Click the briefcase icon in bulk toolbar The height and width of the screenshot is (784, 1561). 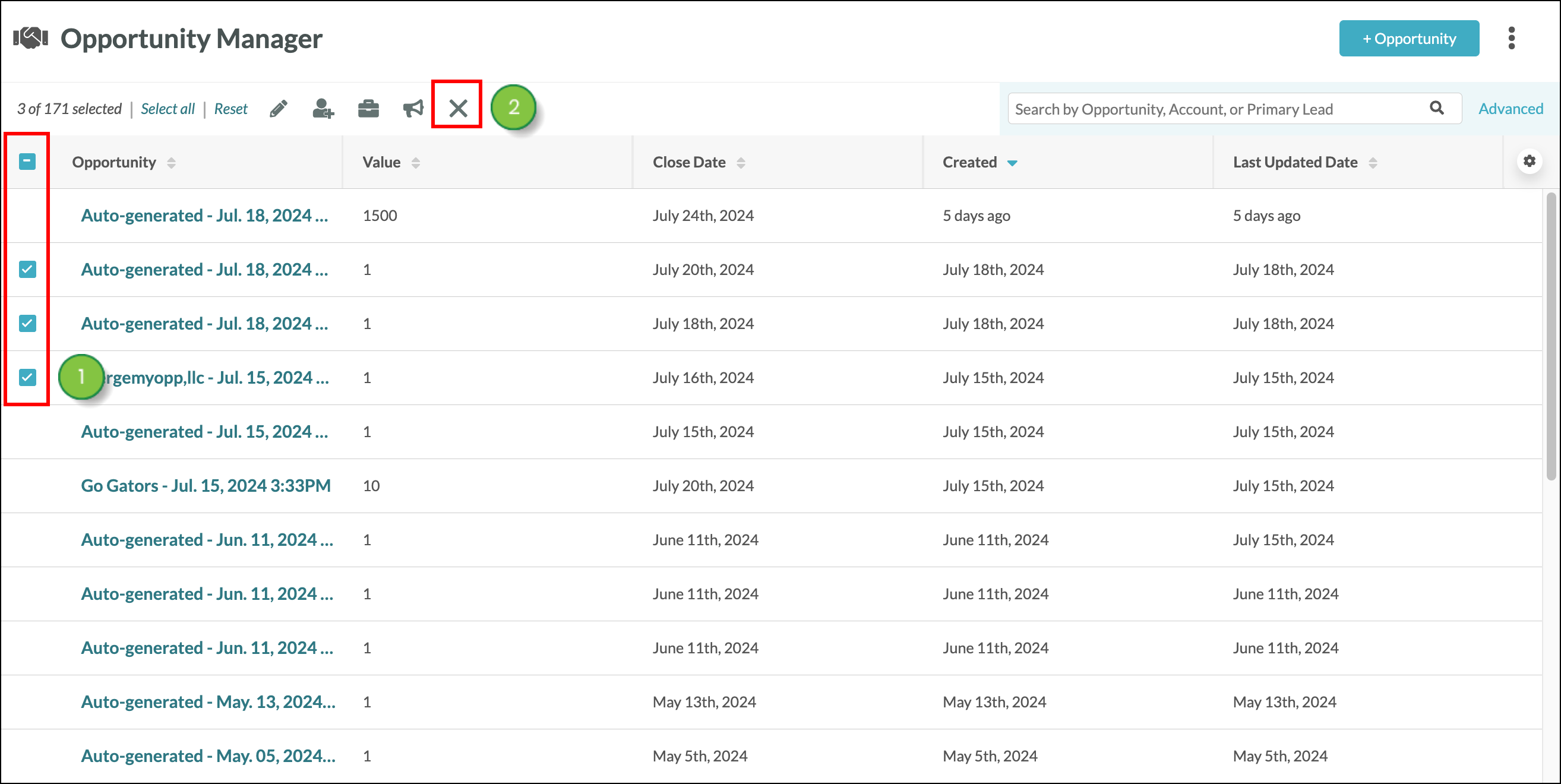(x=368, y=109)
